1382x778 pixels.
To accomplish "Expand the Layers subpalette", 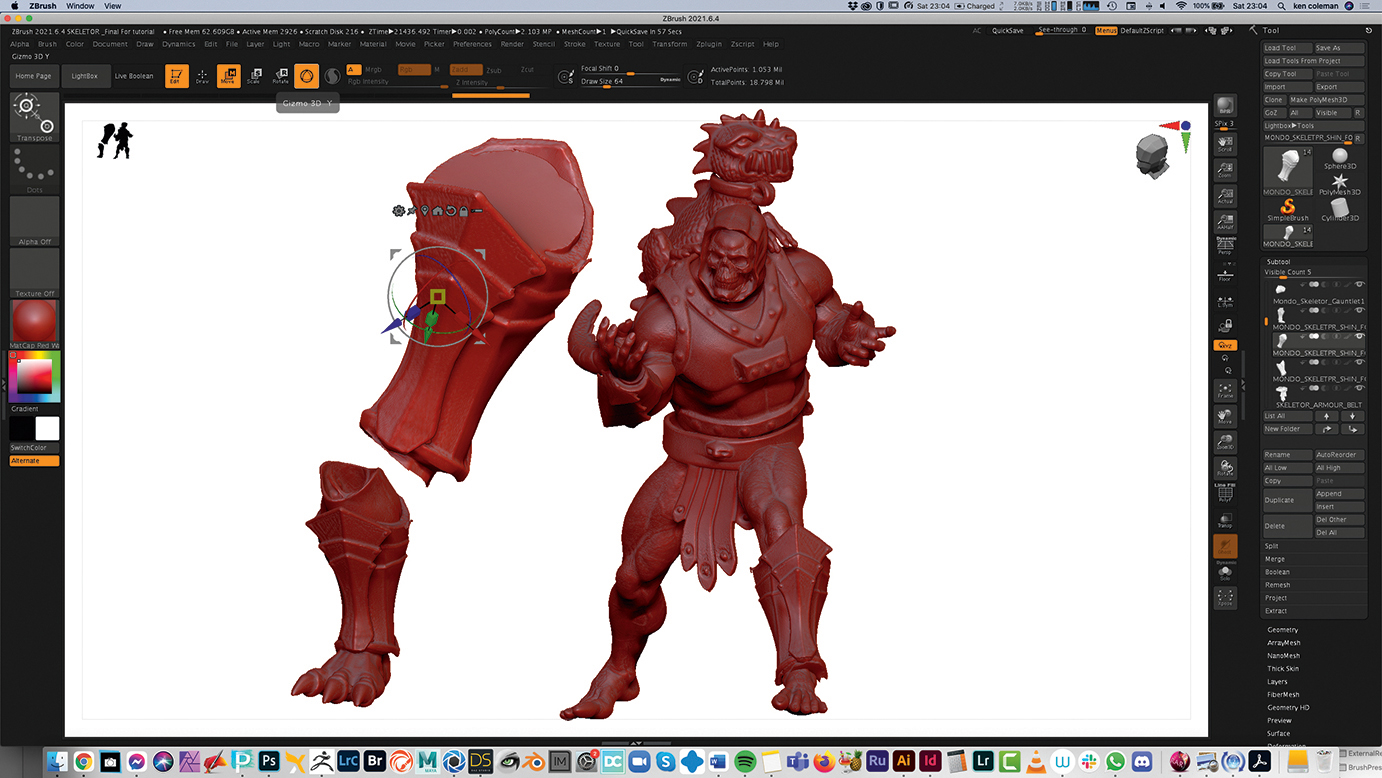I will pos(1278,682).
